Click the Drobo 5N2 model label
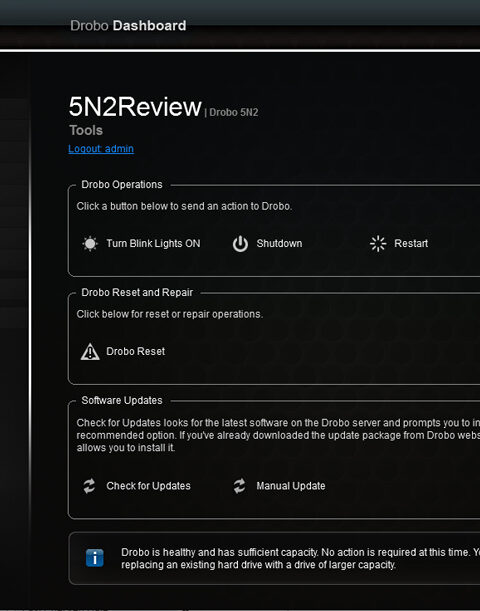 (x=233, y=112)
